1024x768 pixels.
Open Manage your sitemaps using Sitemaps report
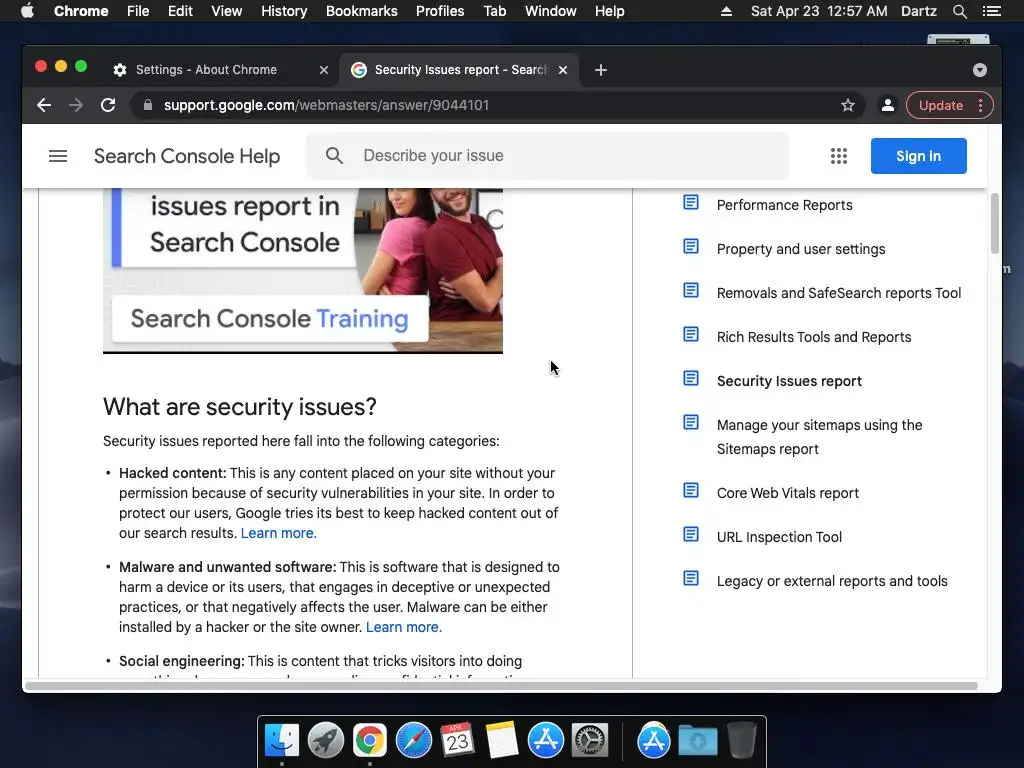tap(820, 437)
